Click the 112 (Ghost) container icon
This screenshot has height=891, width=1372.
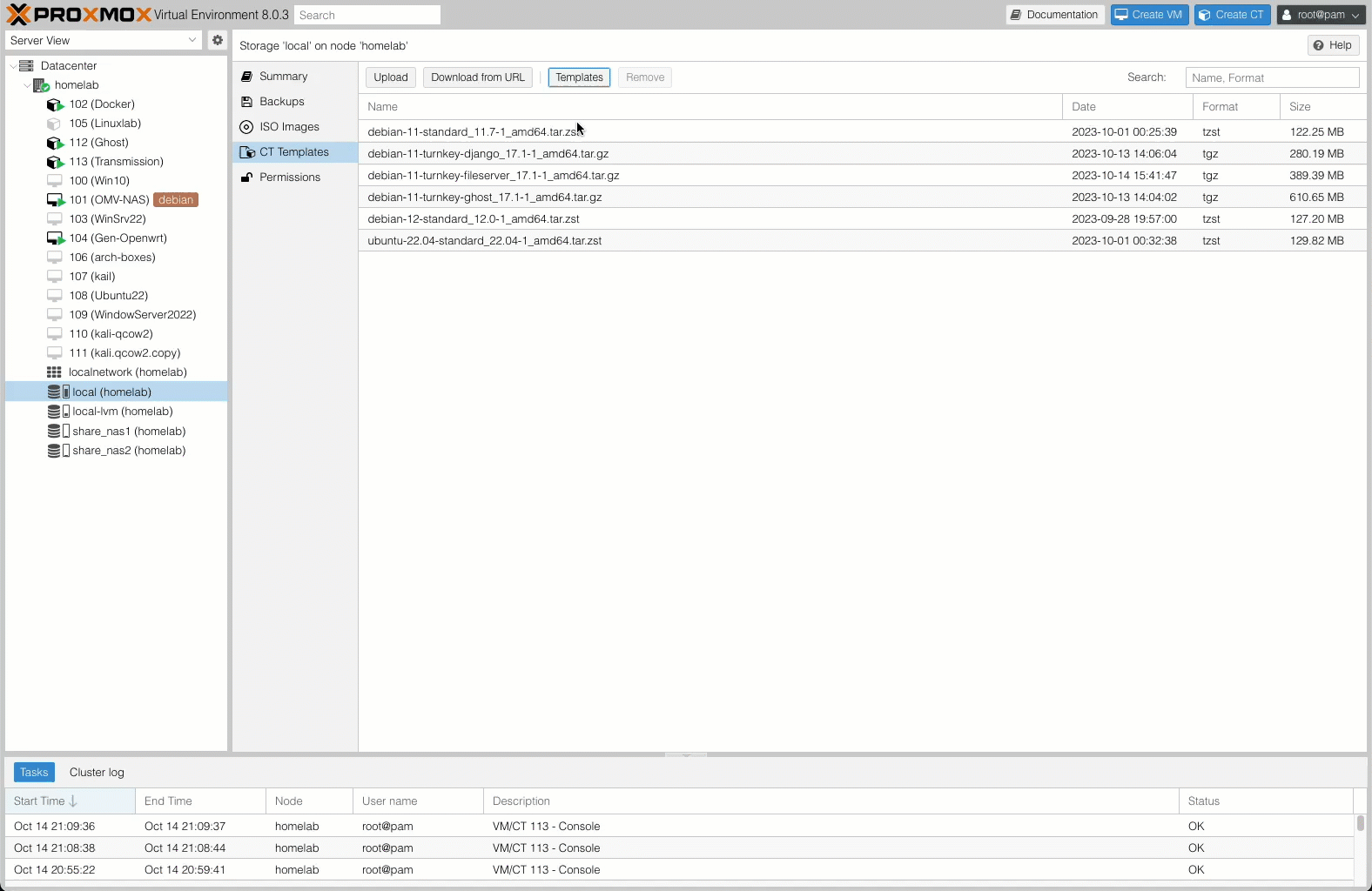[55, 143]
